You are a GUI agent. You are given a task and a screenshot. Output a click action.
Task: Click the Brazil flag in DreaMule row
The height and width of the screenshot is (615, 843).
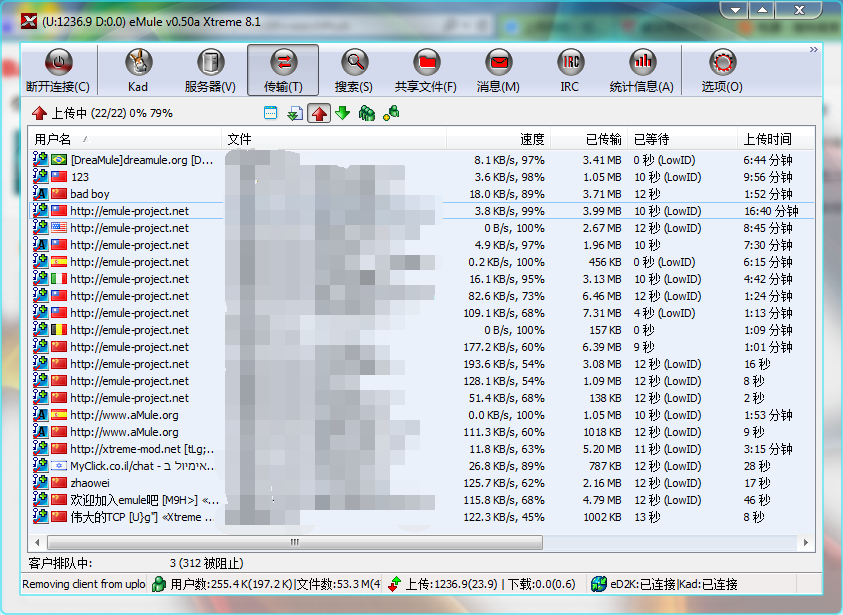tap(59, 160)
